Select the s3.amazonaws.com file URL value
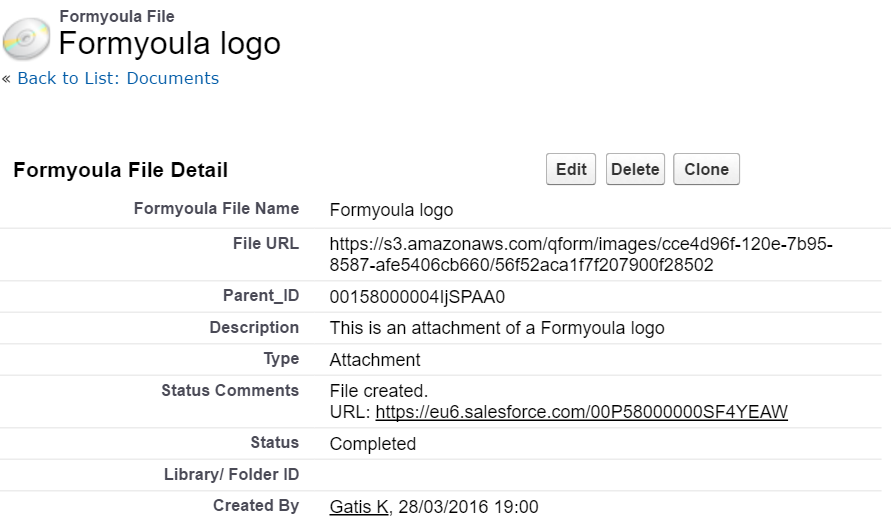Viewport: 891px width, 522px height. tap(581, 254)
